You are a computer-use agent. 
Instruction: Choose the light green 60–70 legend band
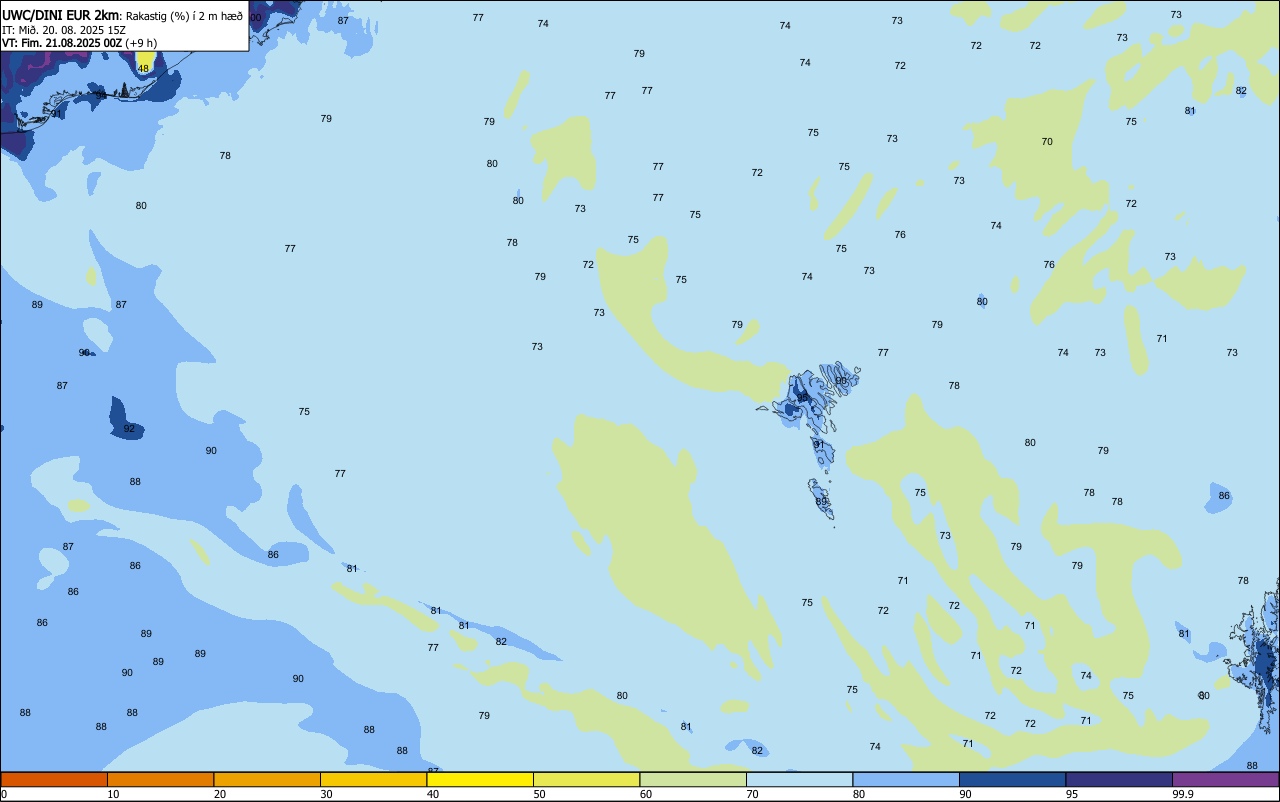(x=693, y=779)
